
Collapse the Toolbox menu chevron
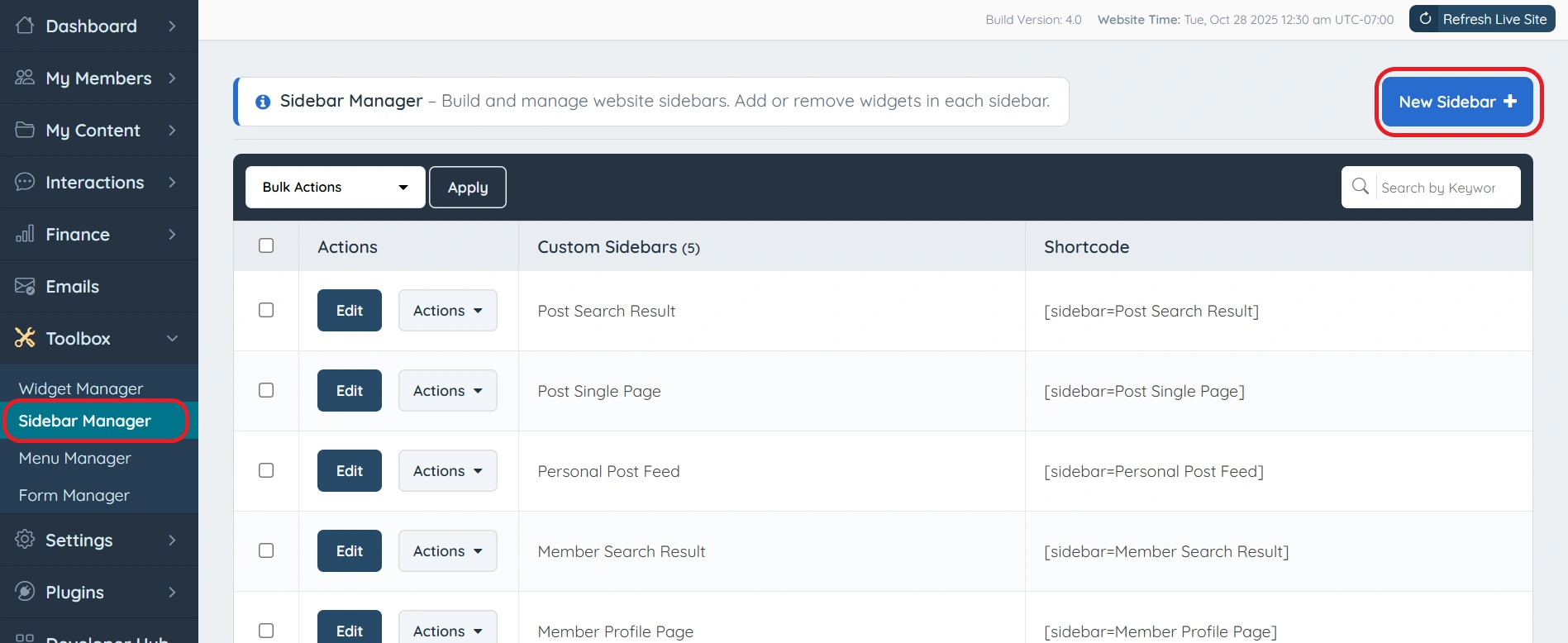172,338
